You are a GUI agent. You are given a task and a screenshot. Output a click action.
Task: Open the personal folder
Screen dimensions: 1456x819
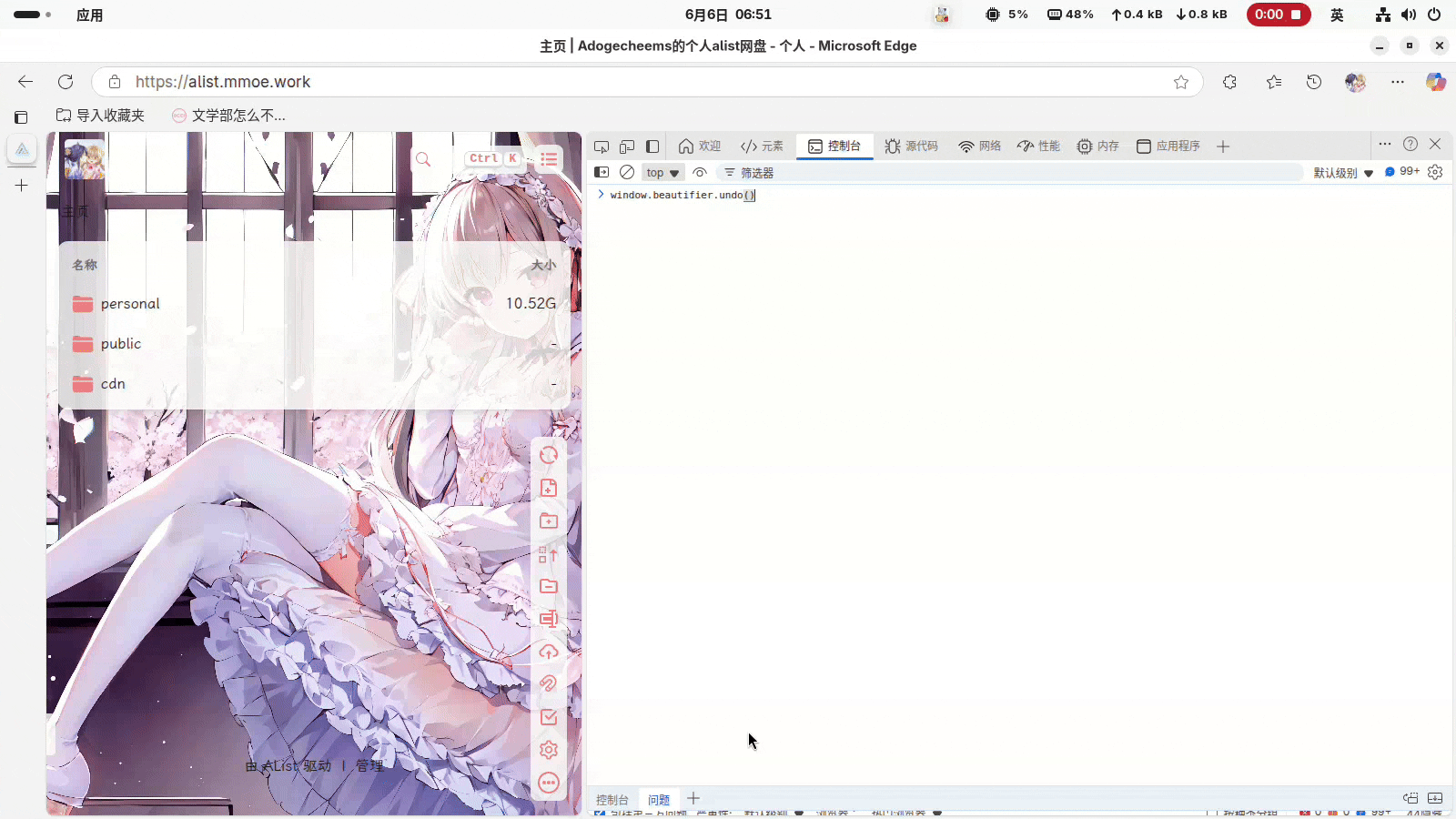(x=314, y=304)
